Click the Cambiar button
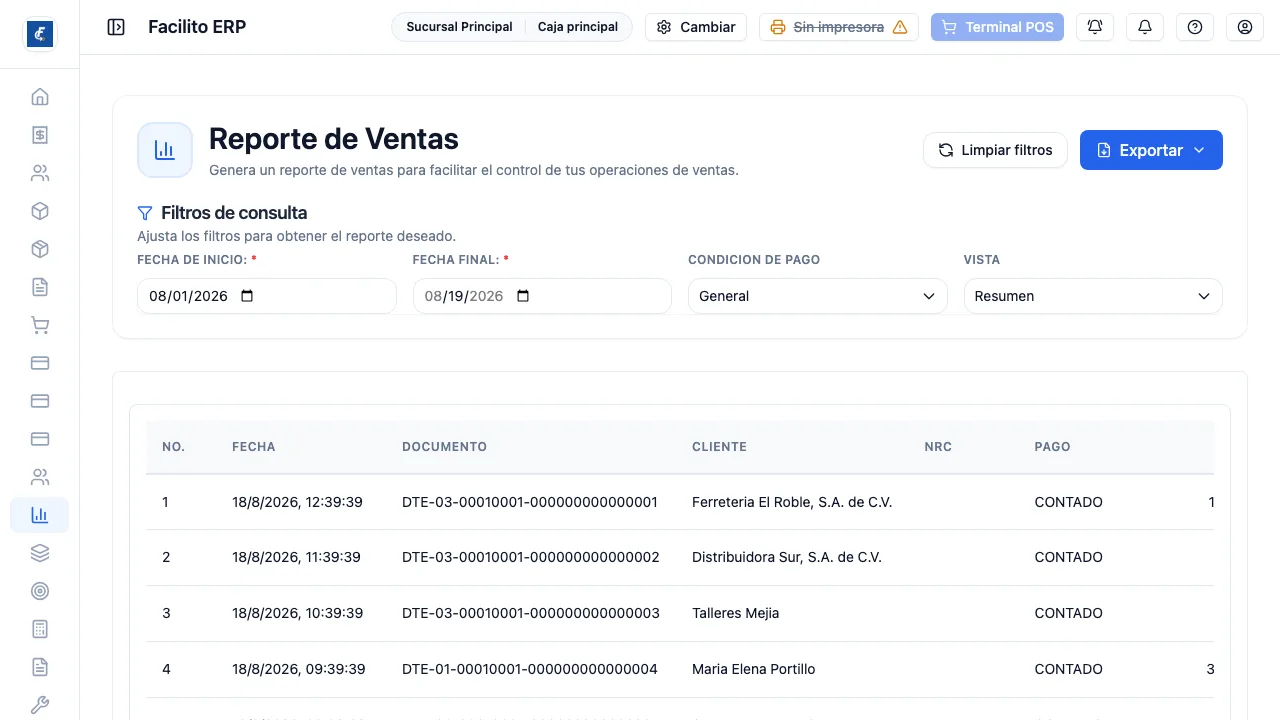 [696, 27]
